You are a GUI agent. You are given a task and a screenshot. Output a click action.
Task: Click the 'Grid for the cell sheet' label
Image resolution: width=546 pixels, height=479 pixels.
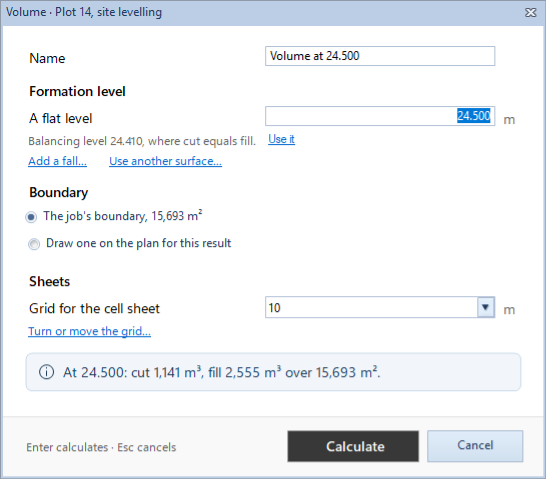pos(94,309)
